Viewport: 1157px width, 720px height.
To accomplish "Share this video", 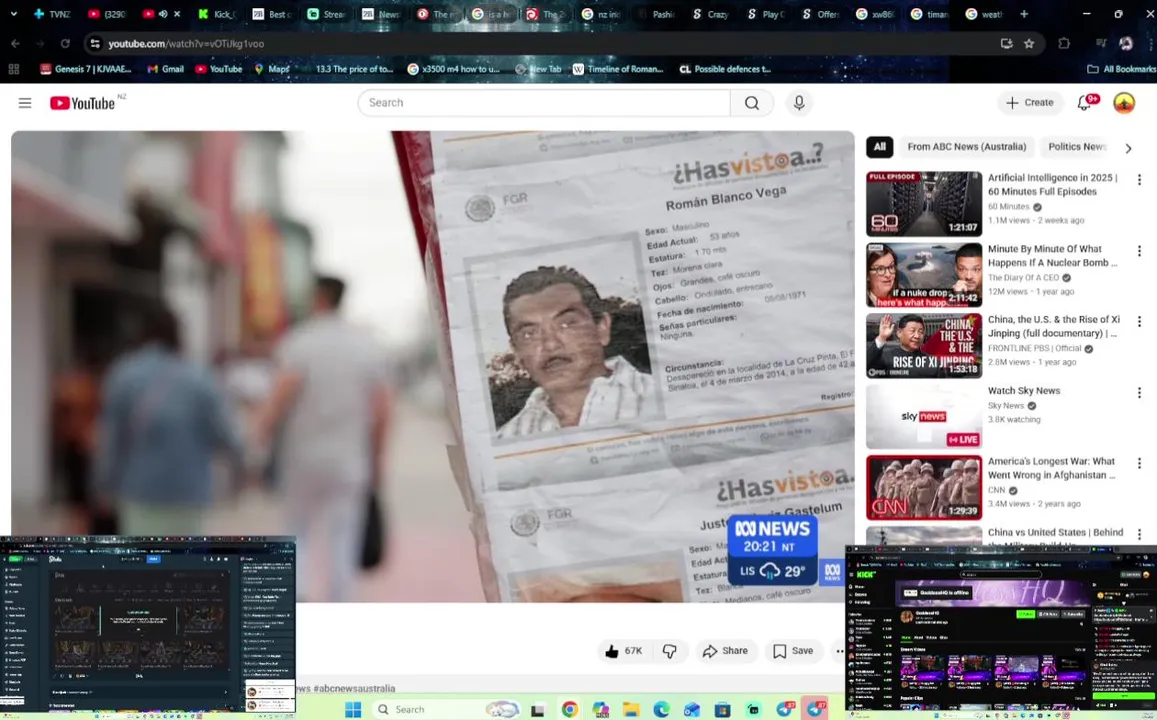I will [x=725, y=651].
